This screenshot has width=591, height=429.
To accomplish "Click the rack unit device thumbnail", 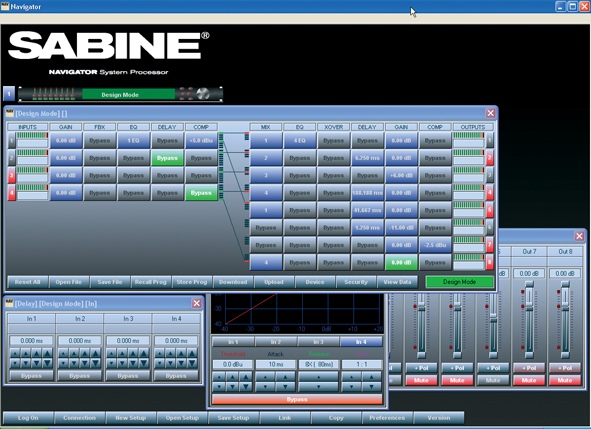I will tap(121, 94).
